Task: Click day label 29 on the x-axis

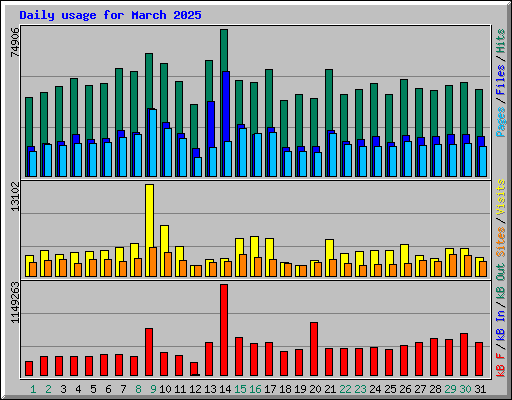Action: pyautogui.click(x=450, y=389)
